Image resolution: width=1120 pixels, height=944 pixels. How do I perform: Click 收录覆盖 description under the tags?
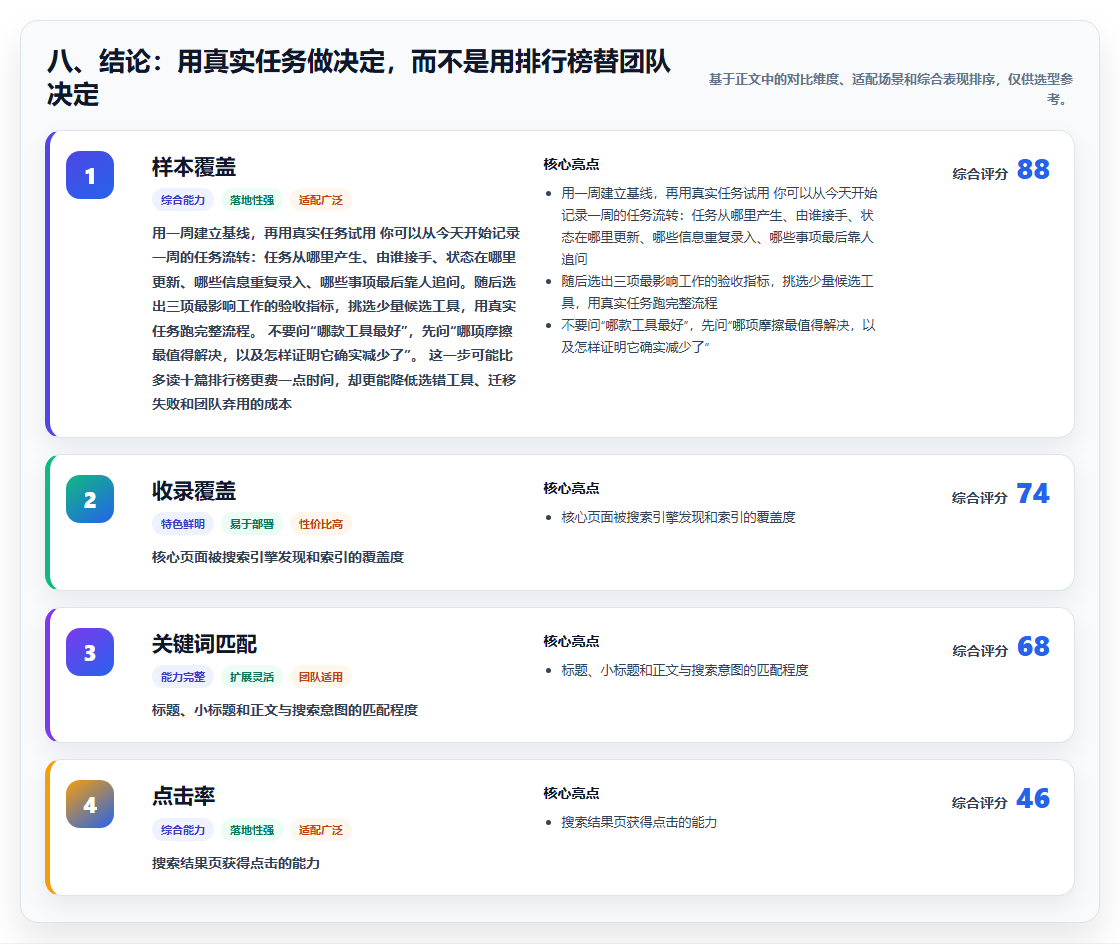coord(278,557)
